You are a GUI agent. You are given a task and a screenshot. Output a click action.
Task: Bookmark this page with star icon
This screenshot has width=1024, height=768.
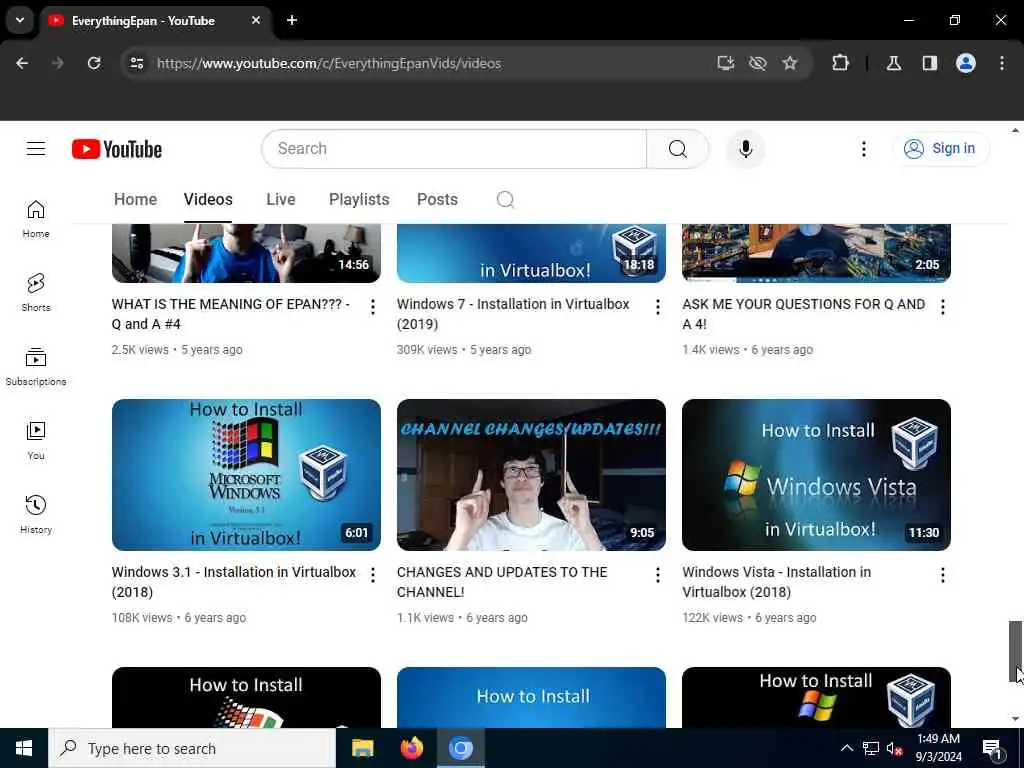click(x=790, y=63)
